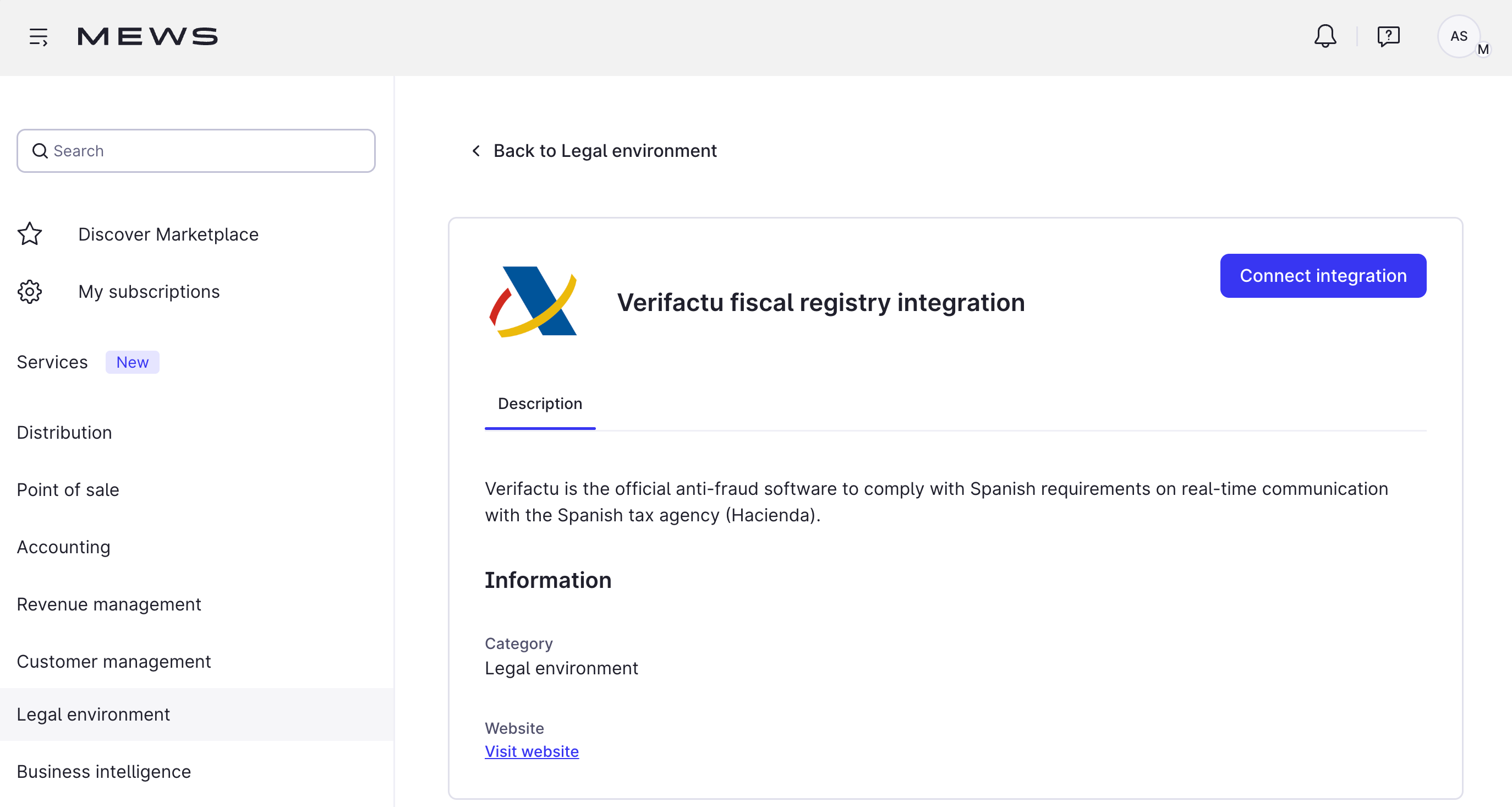Open the Visit website link

coord(532,751)
